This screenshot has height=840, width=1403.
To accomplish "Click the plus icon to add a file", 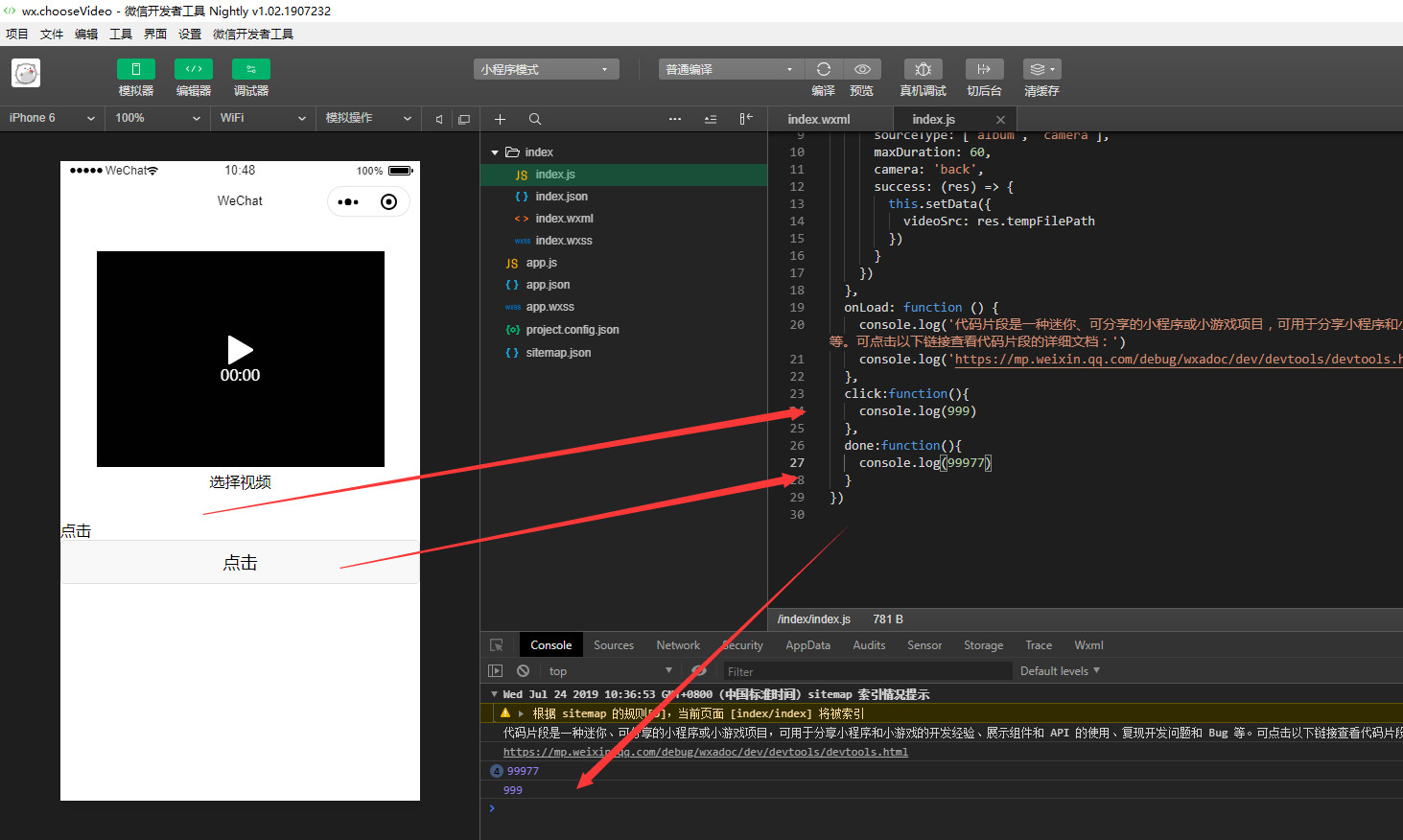I will [x=500, y=119].
